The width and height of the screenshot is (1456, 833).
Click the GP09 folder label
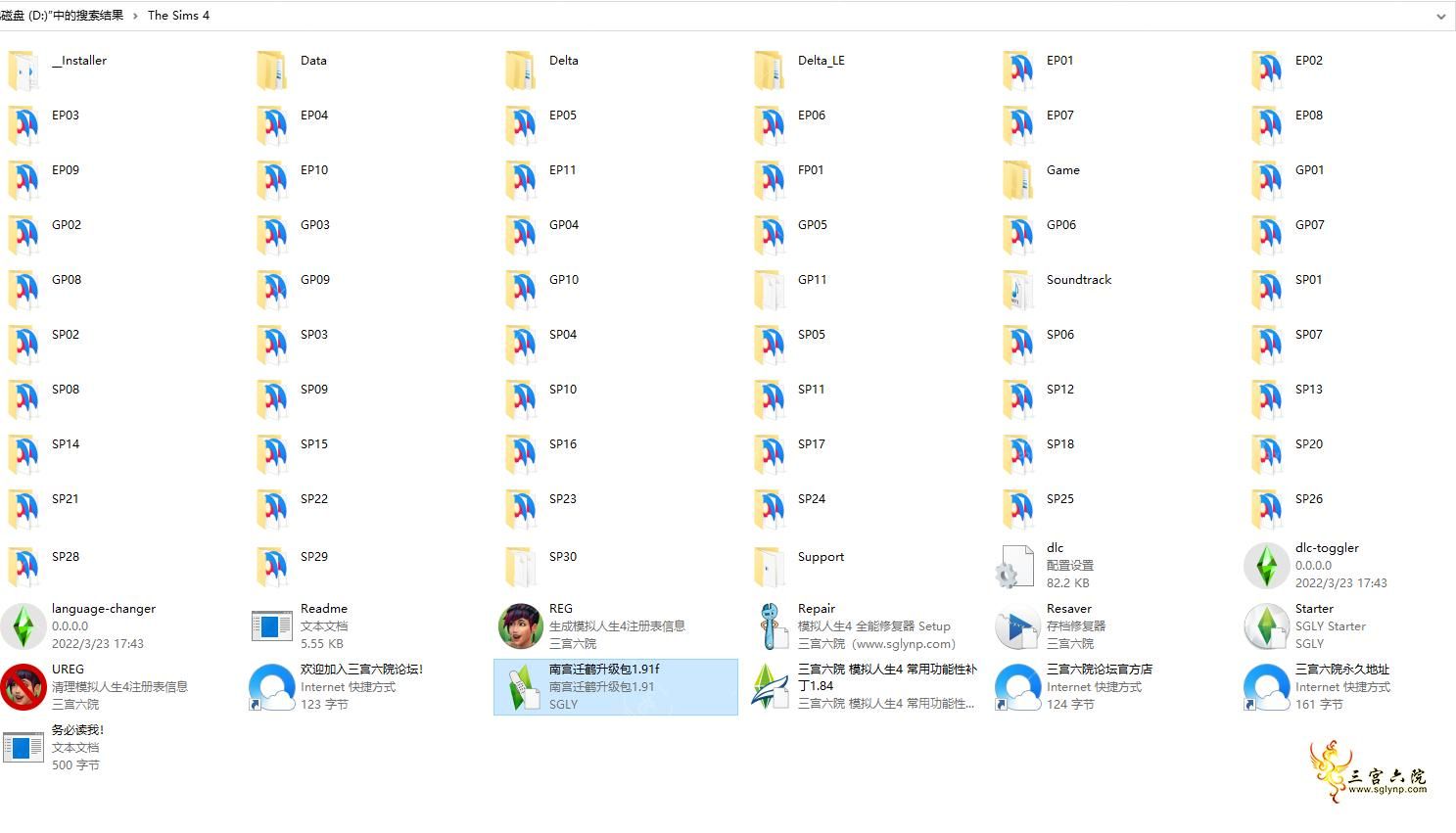click(x=314, y=280)
